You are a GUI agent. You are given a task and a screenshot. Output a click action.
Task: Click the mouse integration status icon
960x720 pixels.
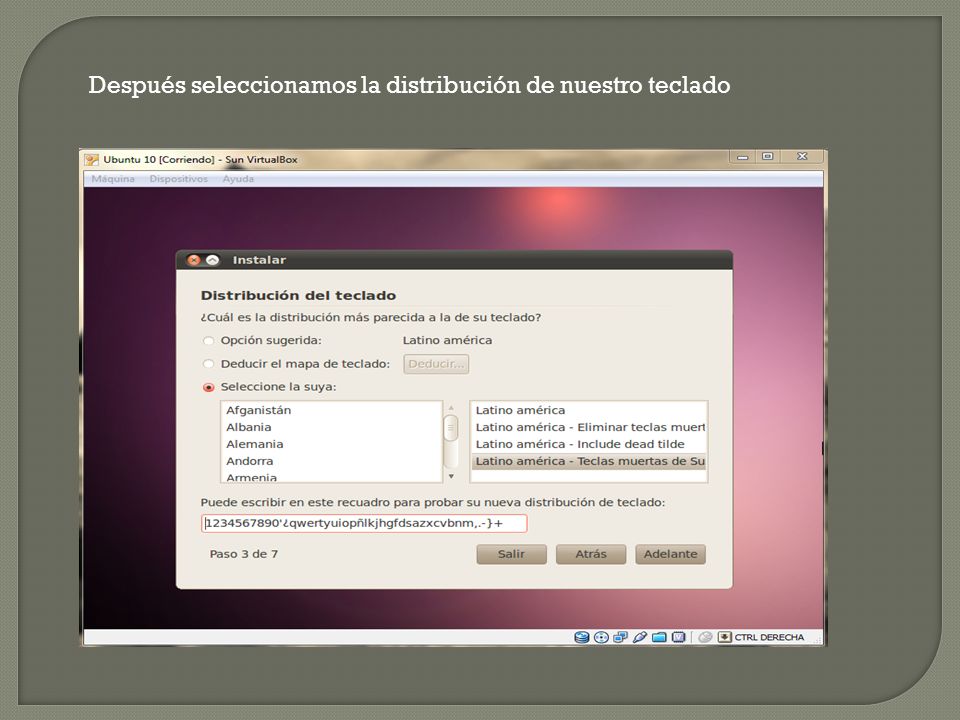pos(705,637)
